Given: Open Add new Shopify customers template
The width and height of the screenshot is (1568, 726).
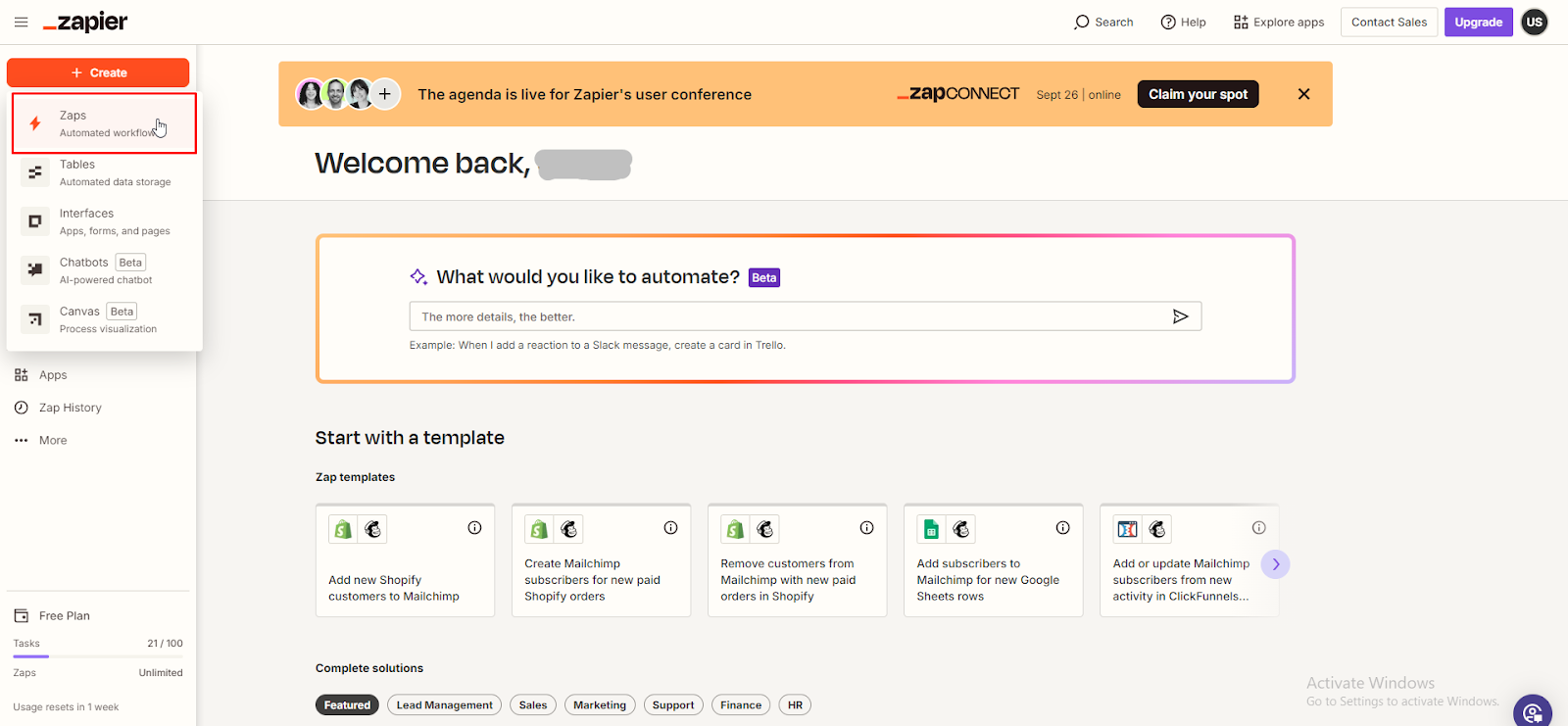Looking at the screenshot, I should pos(406,560).
